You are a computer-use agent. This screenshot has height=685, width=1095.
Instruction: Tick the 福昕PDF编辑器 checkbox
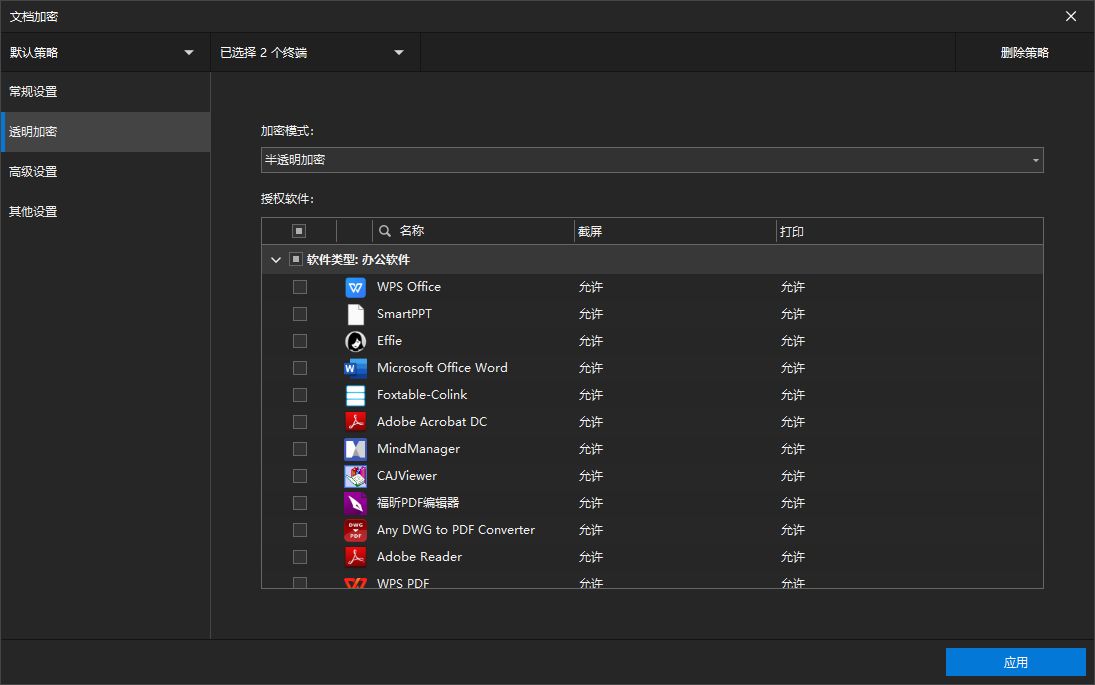pyautogui.click(x=300, y=503)
